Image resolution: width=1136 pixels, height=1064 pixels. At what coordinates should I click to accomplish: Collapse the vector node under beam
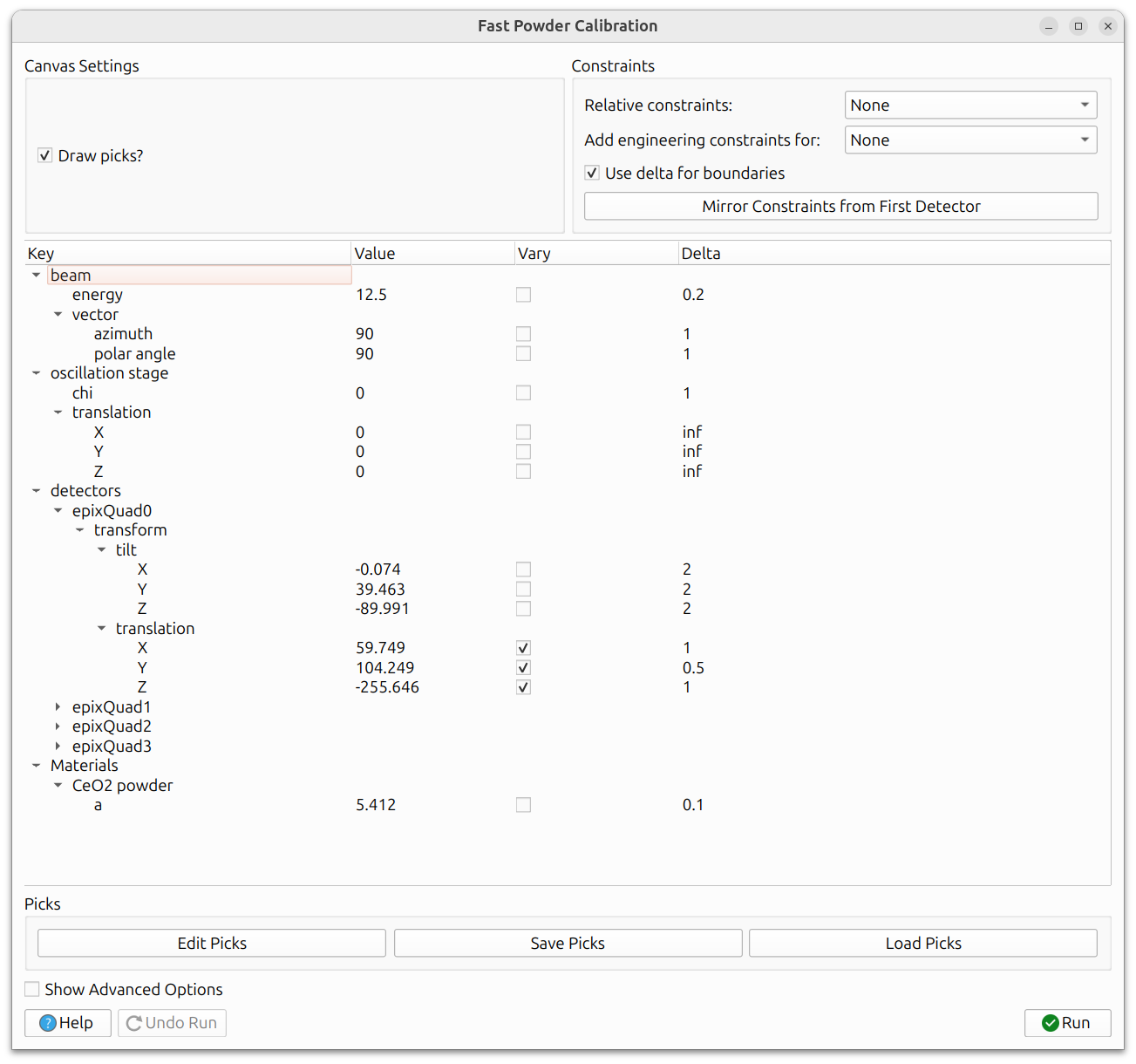[x=58, y=314]
